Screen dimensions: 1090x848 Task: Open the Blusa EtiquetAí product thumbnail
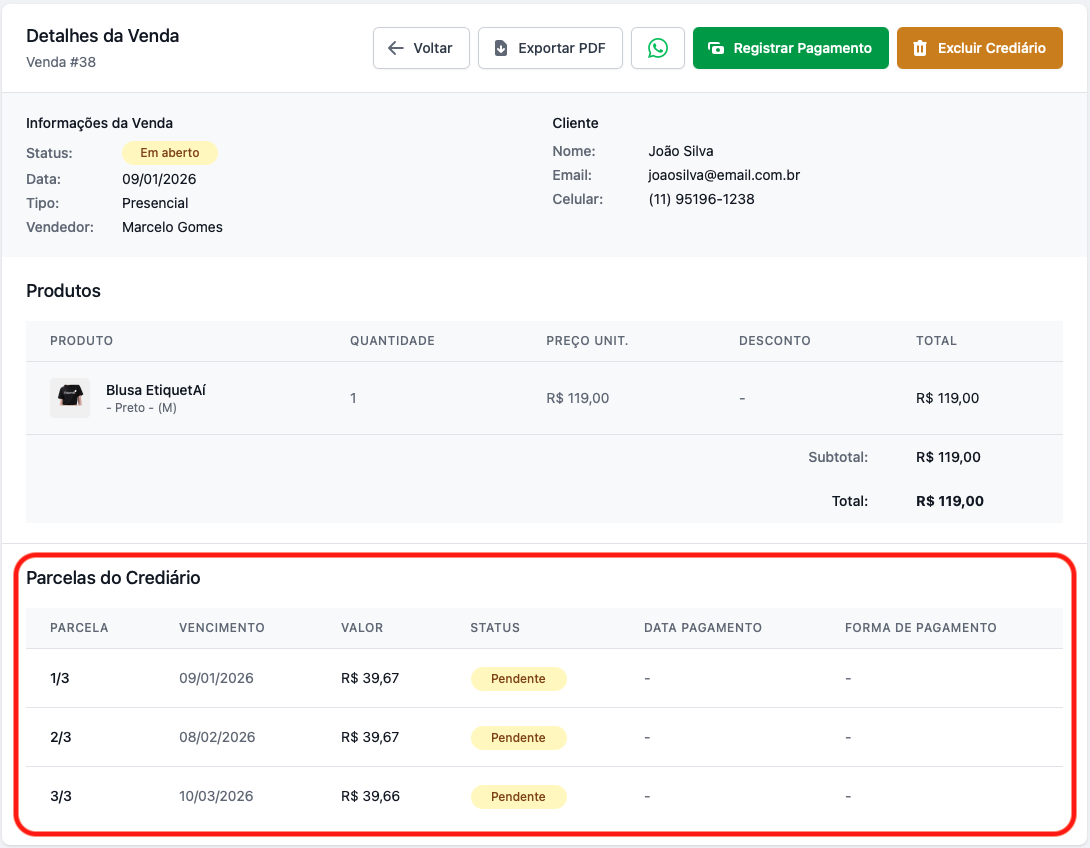[x=70, y=398]
